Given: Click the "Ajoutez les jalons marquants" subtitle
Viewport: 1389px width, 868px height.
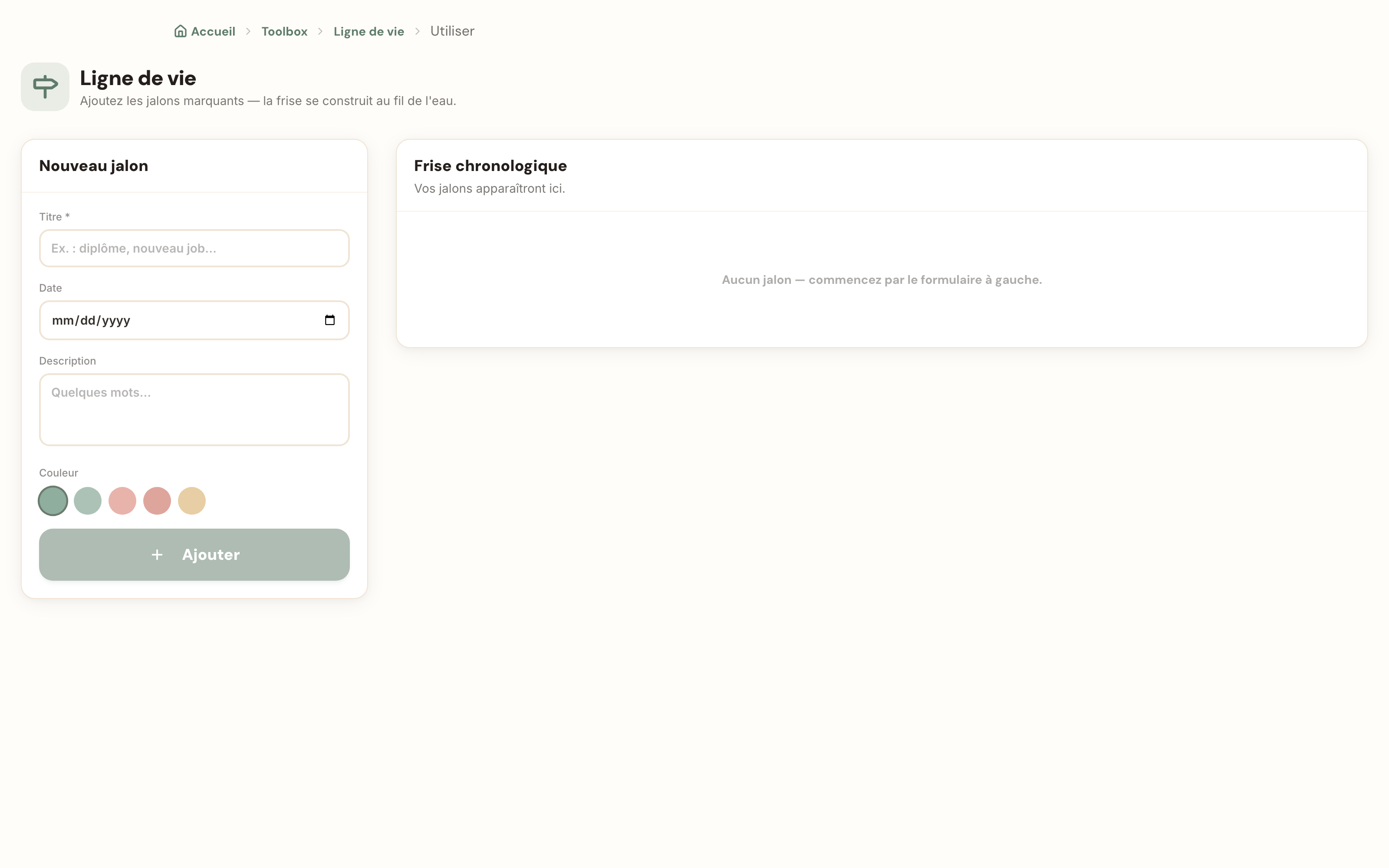Looking at the screenshot, I should point(268,101).
